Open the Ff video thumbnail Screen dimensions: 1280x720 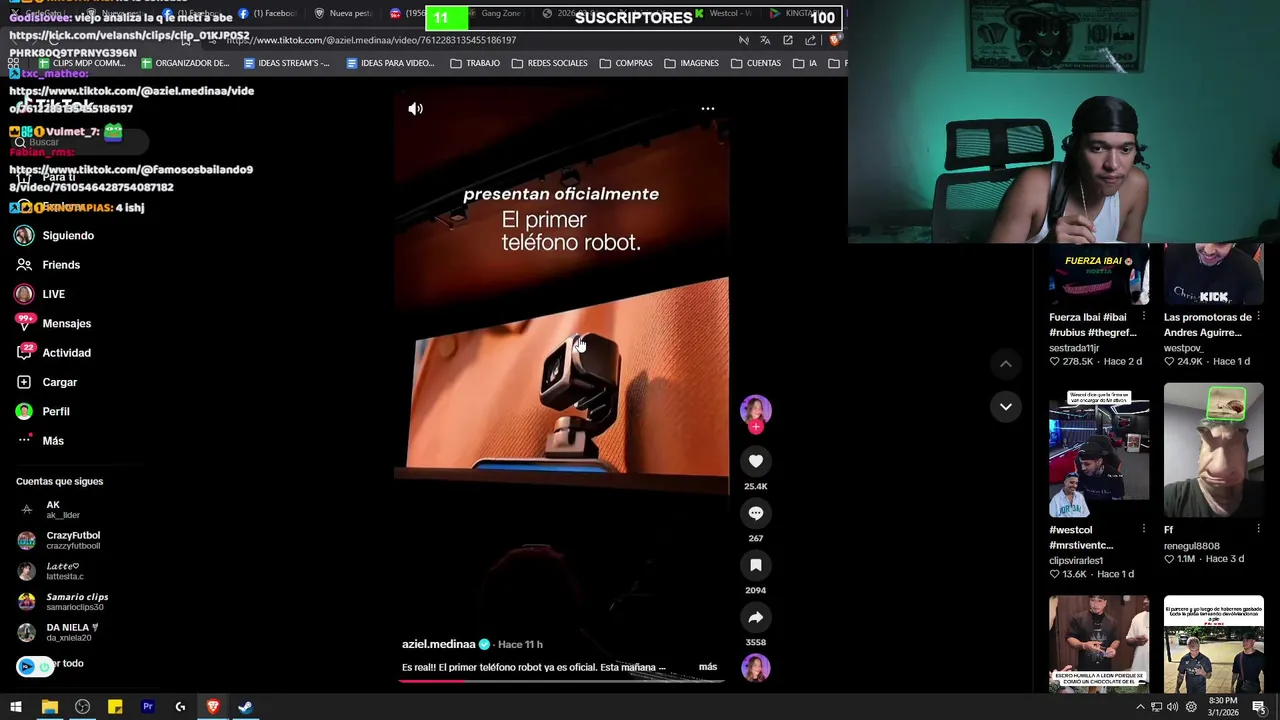coord(1213,450)
